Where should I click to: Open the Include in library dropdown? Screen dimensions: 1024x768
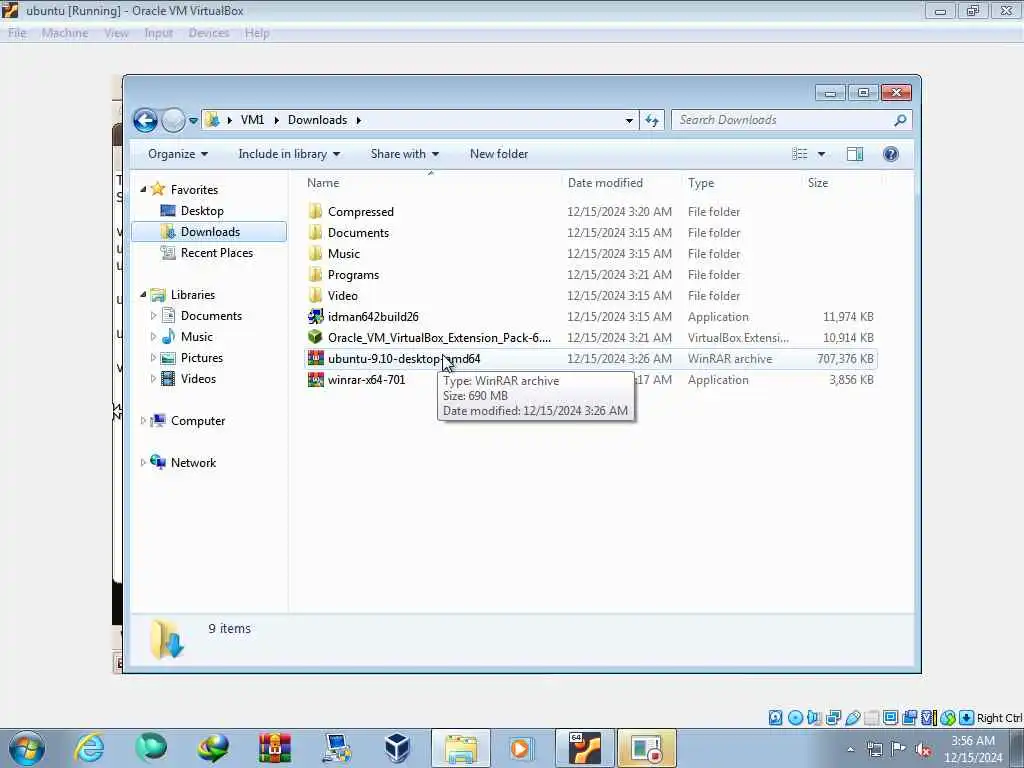pyautogui.click(x=289, y=154)
